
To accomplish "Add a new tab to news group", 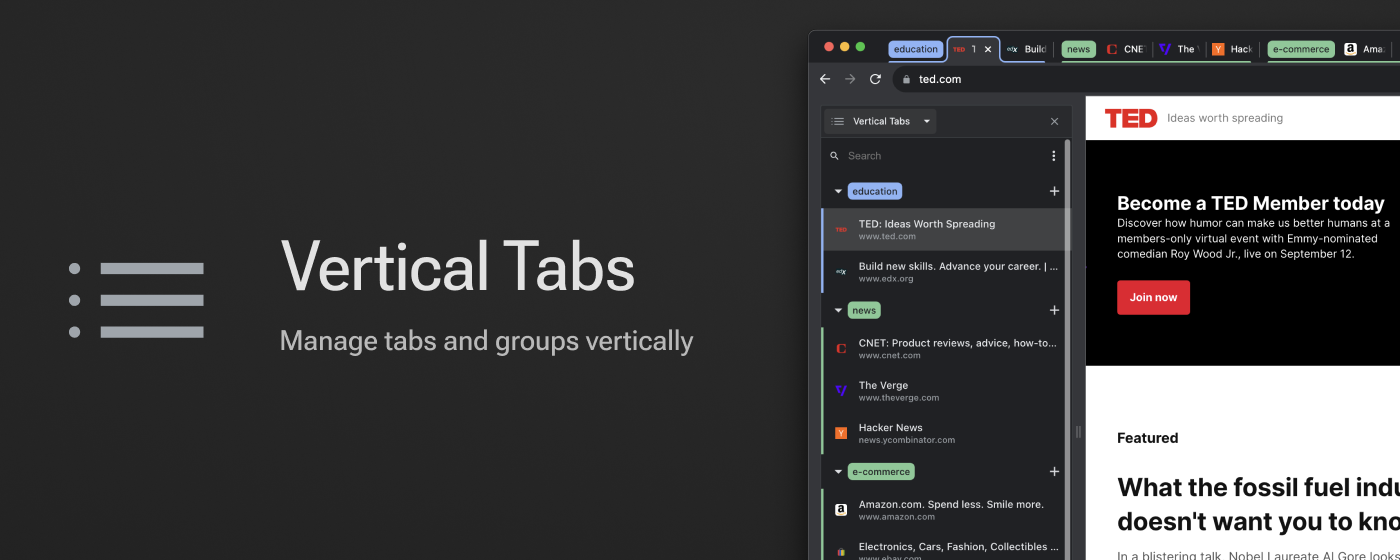I will 1054,310.
